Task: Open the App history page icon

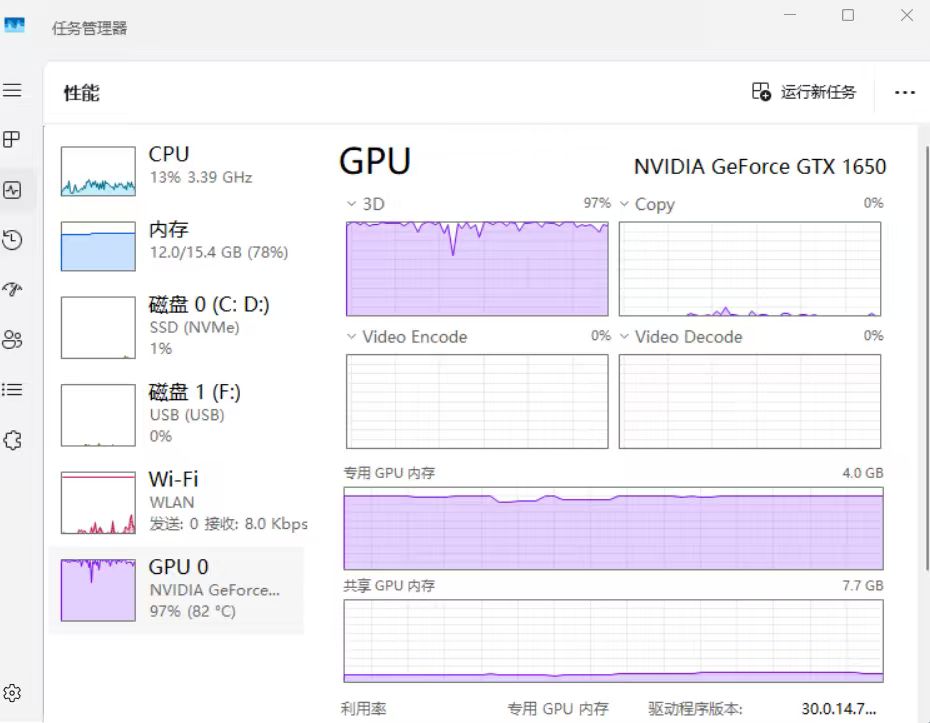Action: (x=12, y=240)
